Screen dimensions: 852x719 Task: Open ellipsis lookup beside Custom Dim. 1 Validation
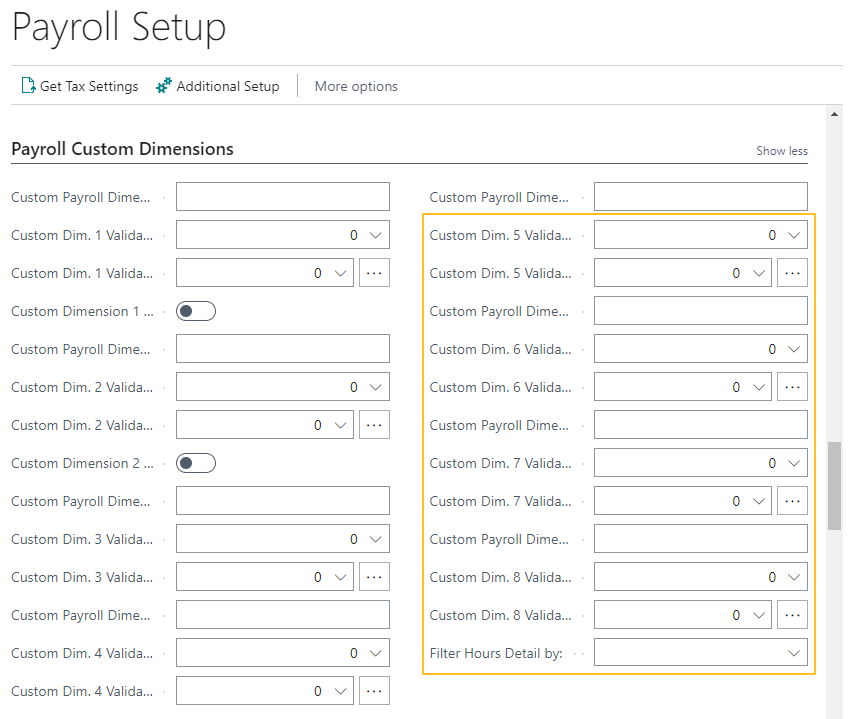pyautogui.click(x=374, y=273)
